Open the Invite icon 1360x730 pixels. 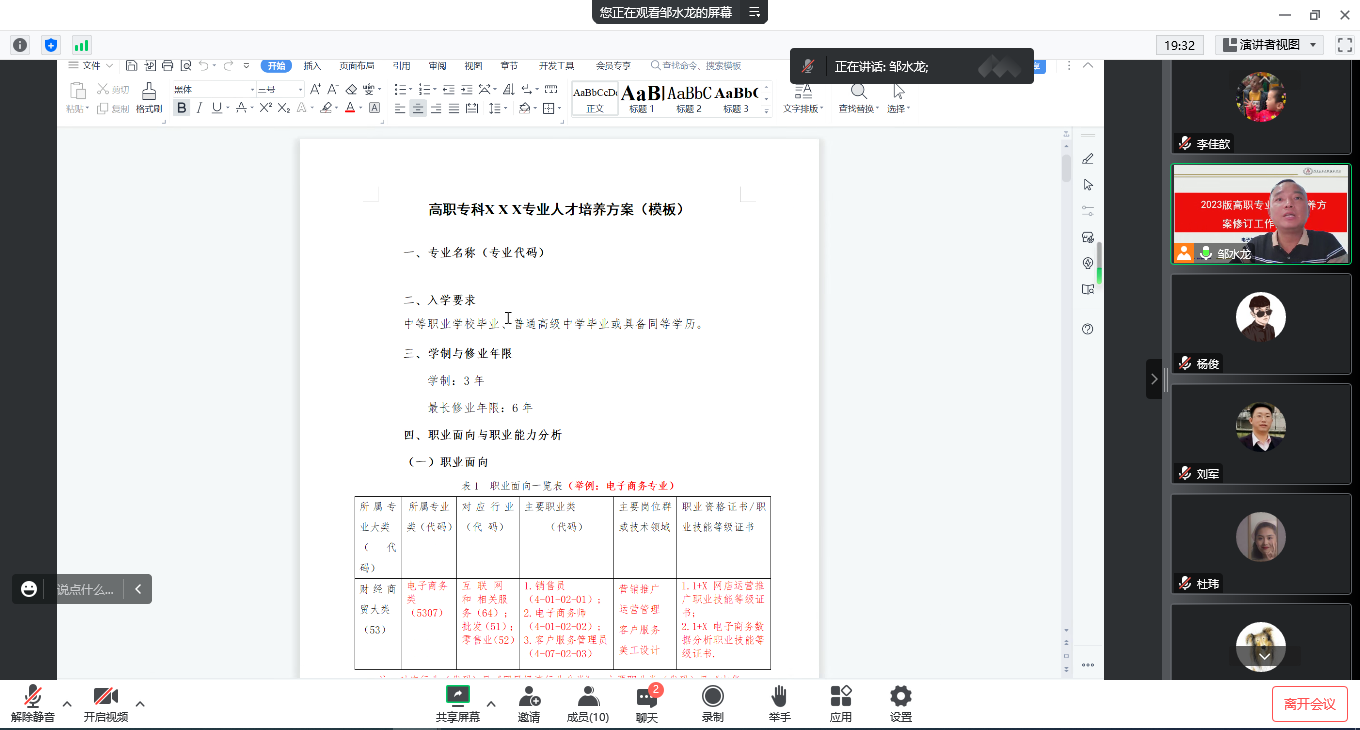tap(529, 696)
